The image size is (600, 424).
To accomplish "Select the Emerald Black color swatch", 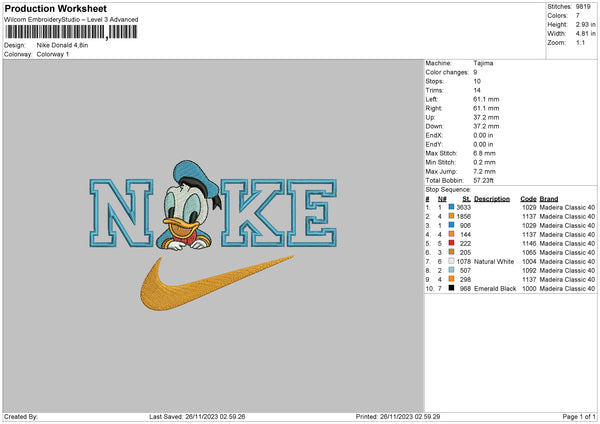I will click(x=451, y=288).
